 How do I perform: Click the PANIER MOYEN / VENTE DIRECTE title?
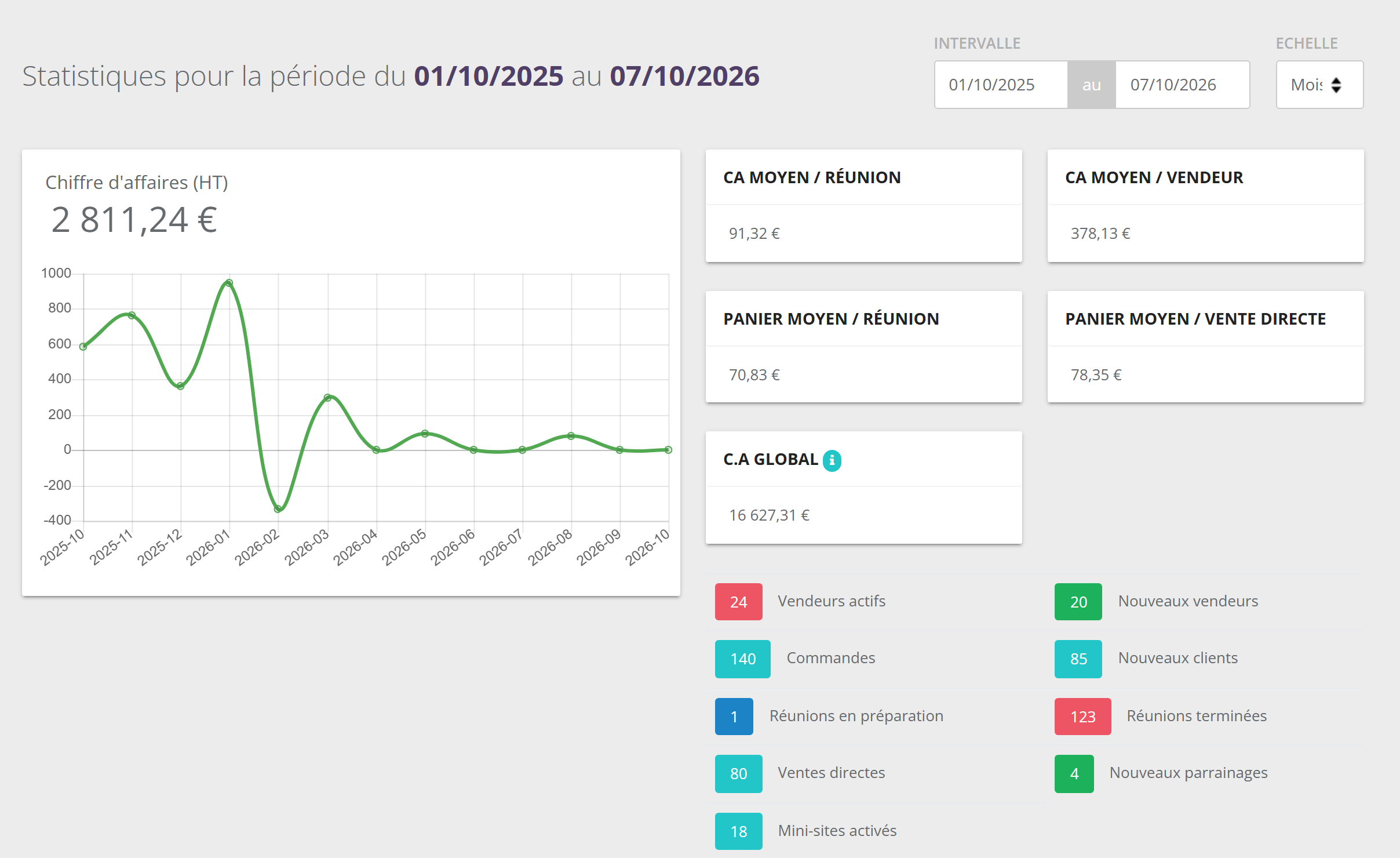1195,319
